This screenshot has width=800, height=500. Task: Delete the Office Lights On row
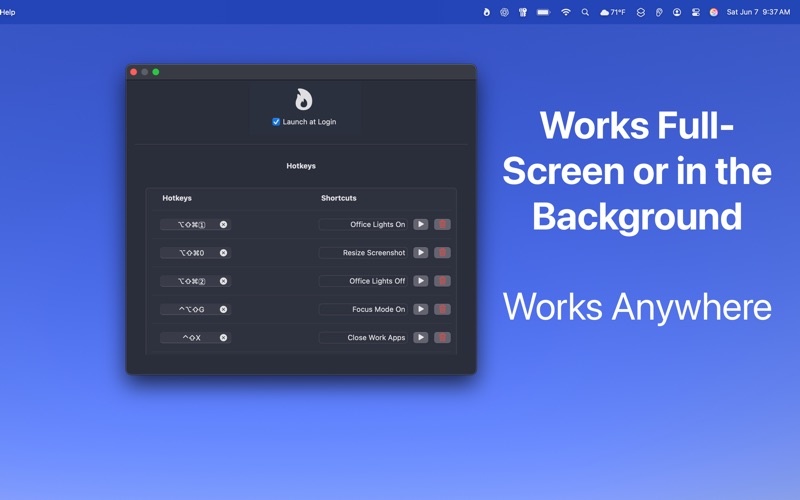442,224
